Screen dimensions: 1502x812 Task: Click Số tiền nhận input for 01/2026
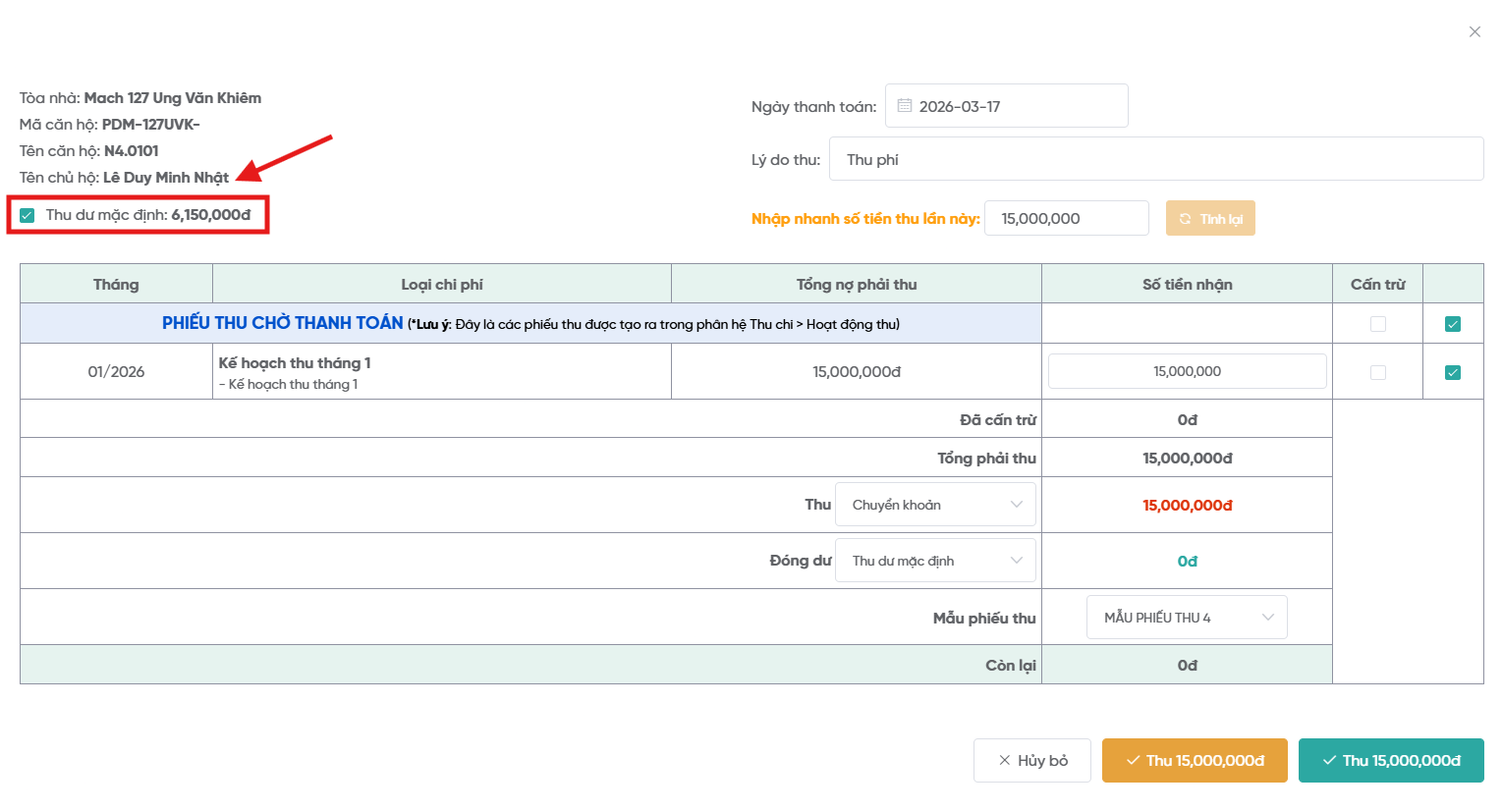pos(1187,371)
